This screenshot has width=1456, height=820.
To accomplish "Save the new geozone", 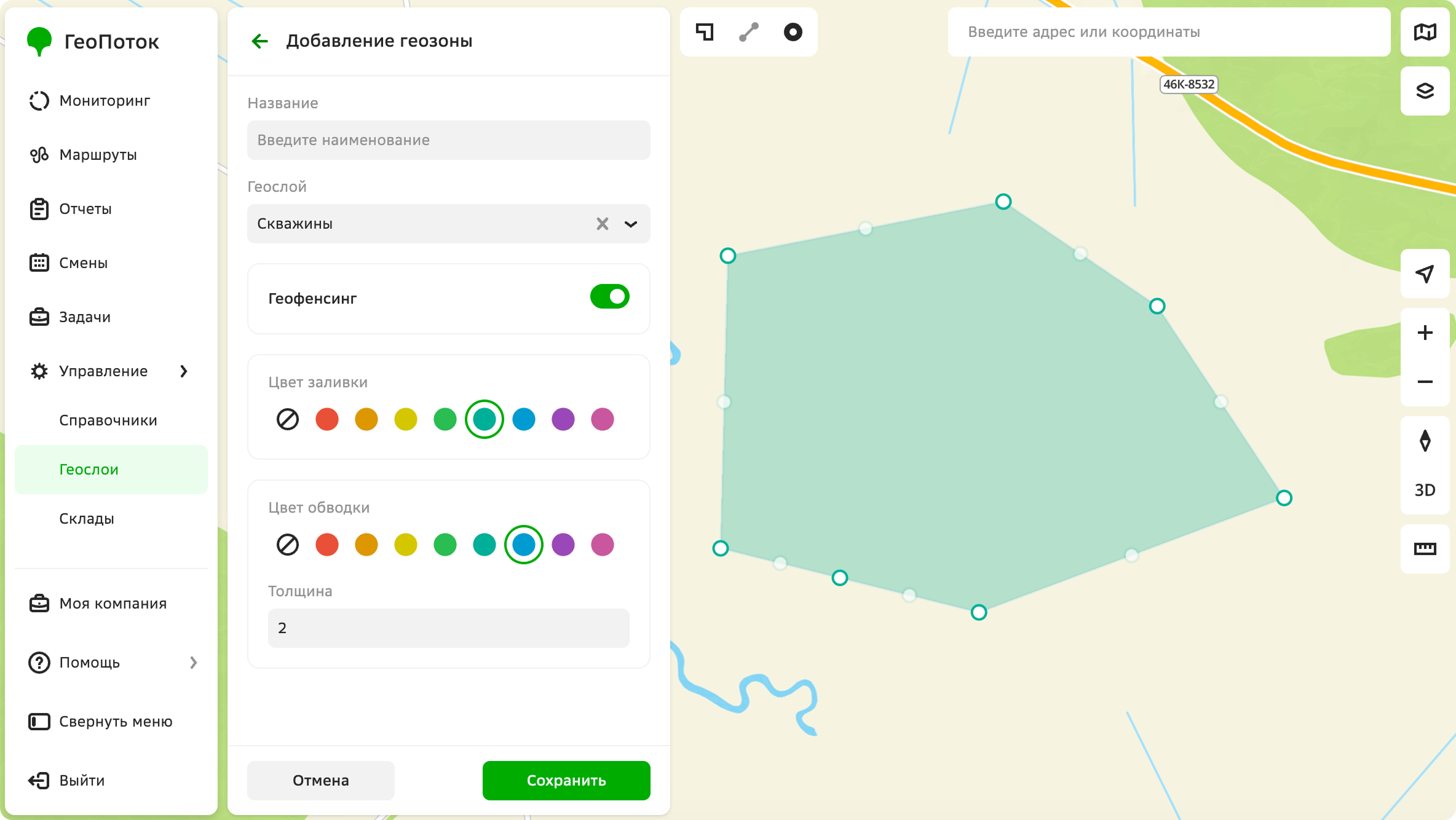I will (x=566, y=781).
